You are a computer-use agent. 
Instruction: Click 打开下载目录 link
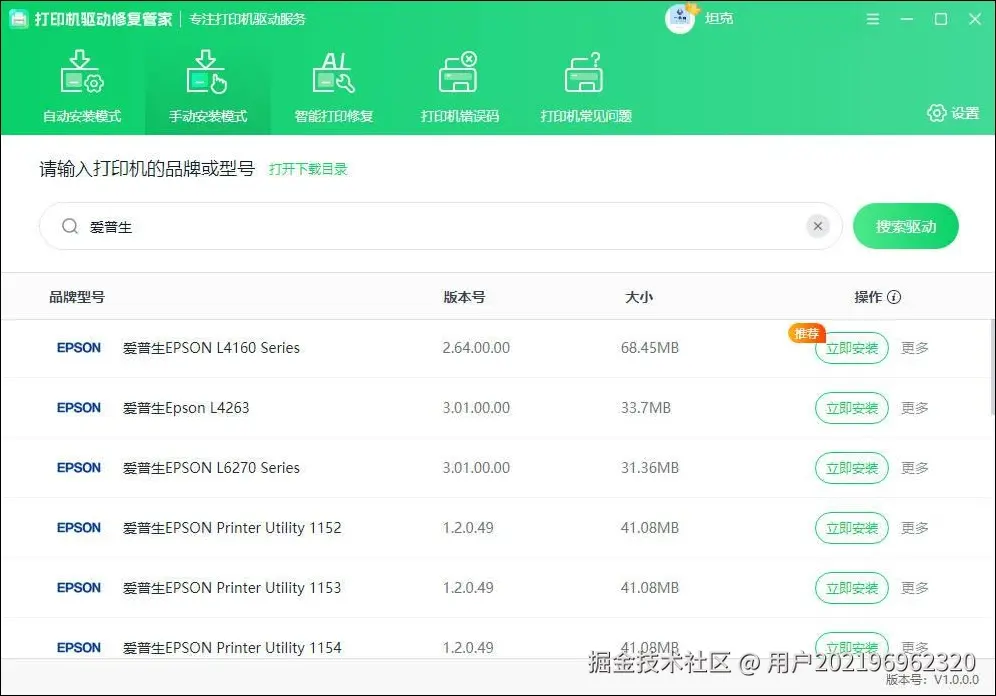(x=308, y=169)
